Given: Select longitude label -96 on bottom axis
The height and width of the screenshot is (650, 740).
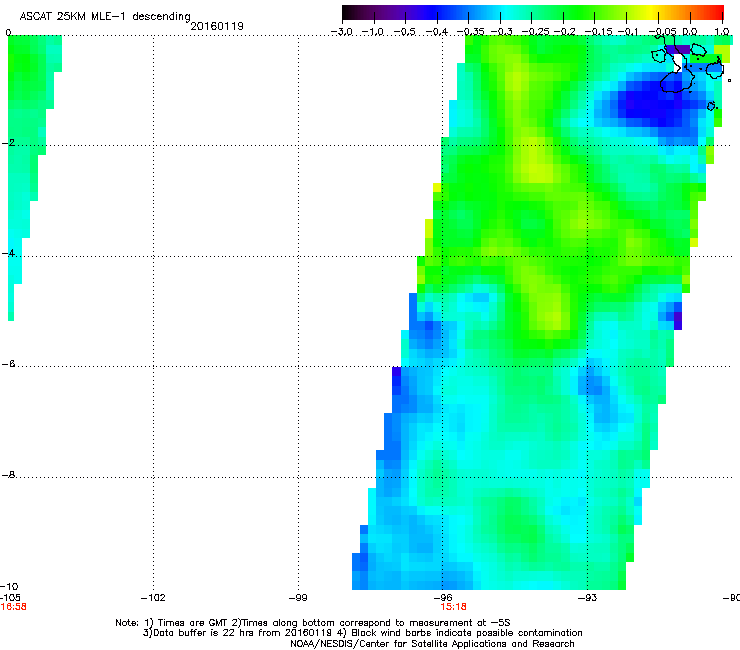Looking at the screenshot, I should [x=443, y=598].
